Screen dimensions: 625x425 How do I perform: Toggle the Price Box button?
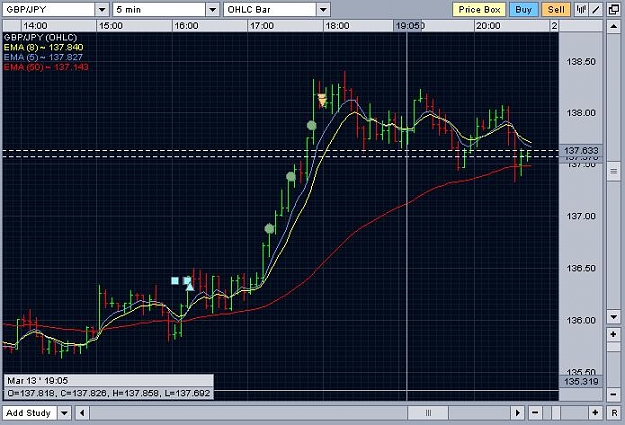pos(479,10)
